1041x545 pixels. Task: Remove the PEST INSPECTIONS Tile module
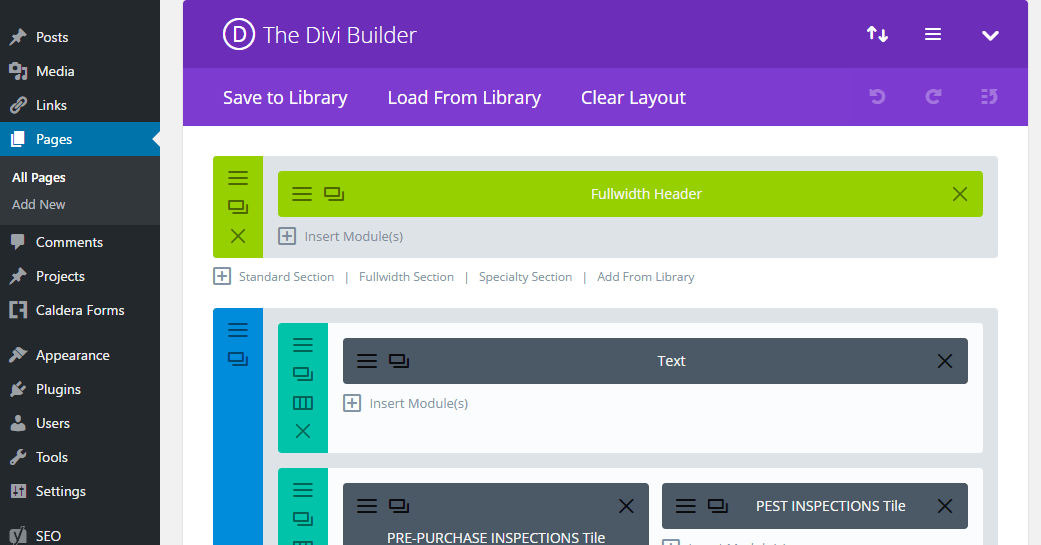(x=945, y=506)
